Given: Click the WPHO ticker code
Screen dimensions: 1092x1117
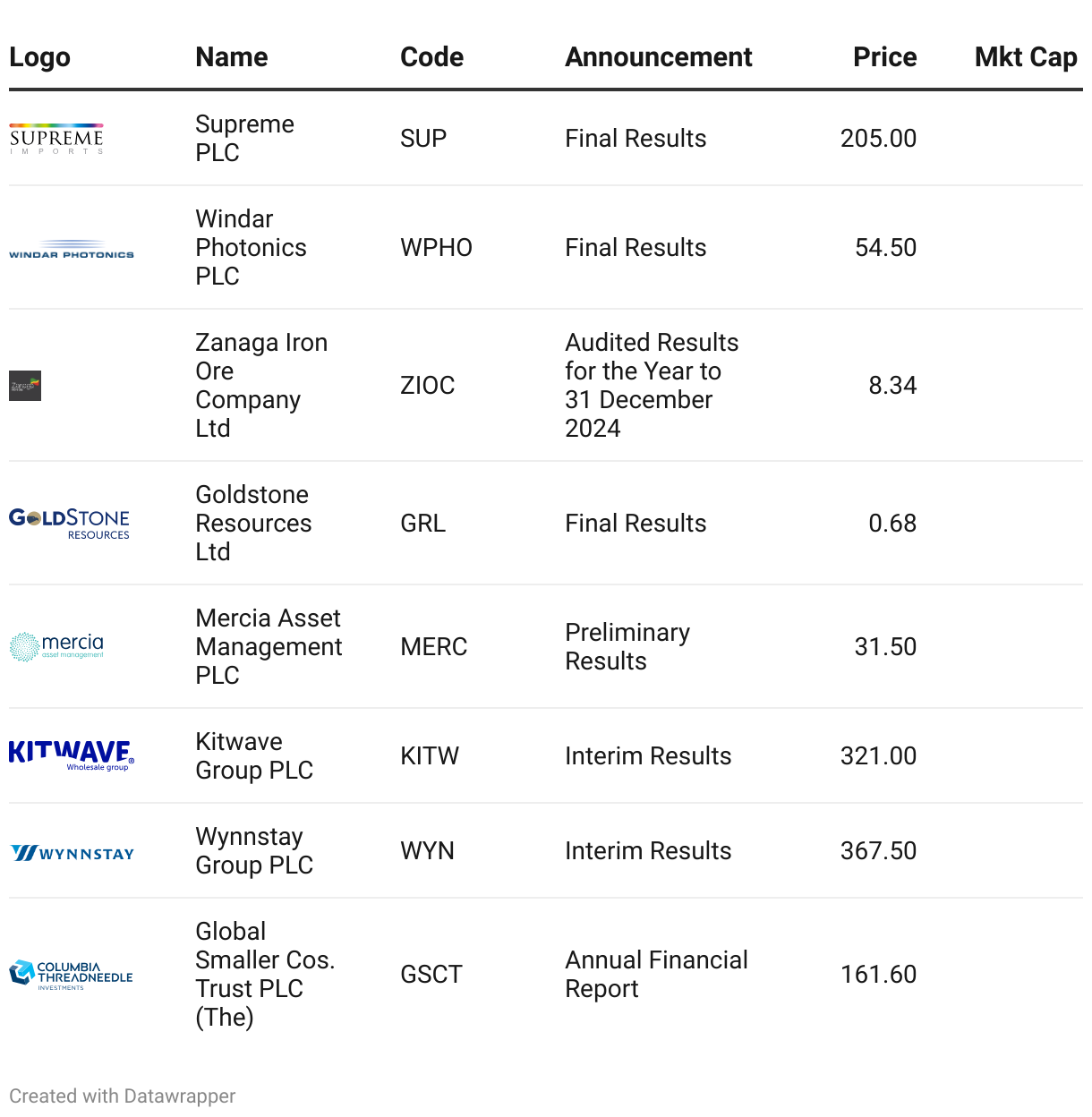Looking at the screenshot, I should pyautogui.click(x=436, y=248).
